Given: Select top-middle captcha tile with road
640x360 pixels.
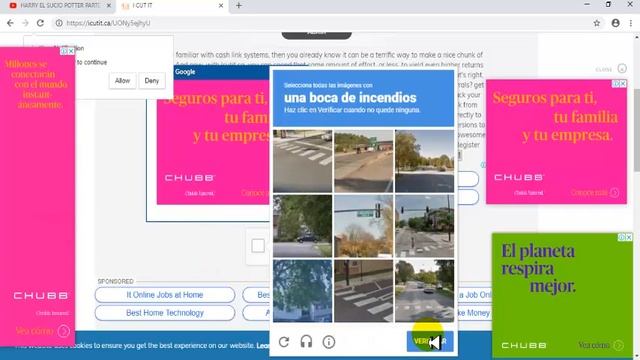Looking at the screenshot, I should tap(363, 161).
